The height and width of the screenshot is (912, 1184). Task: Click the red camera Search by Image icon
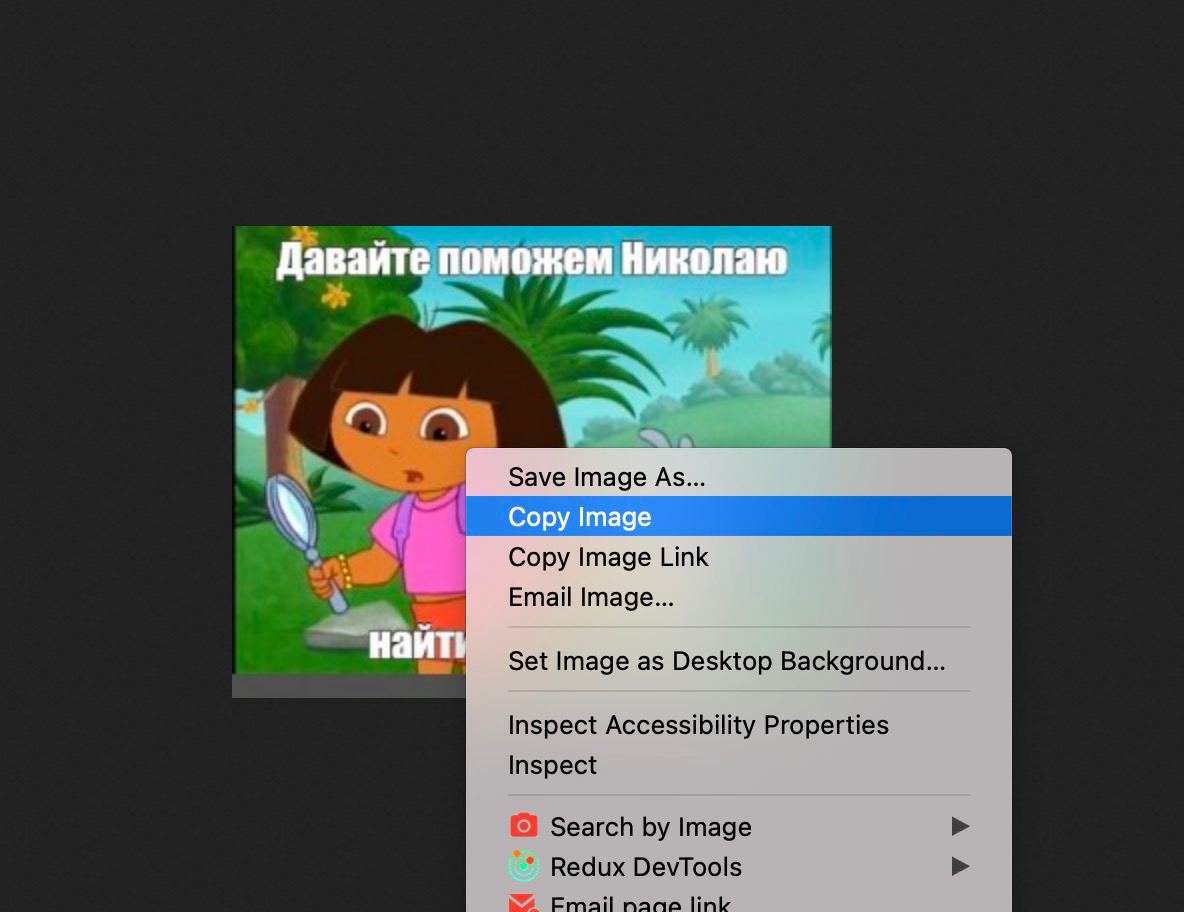[523, 825]
